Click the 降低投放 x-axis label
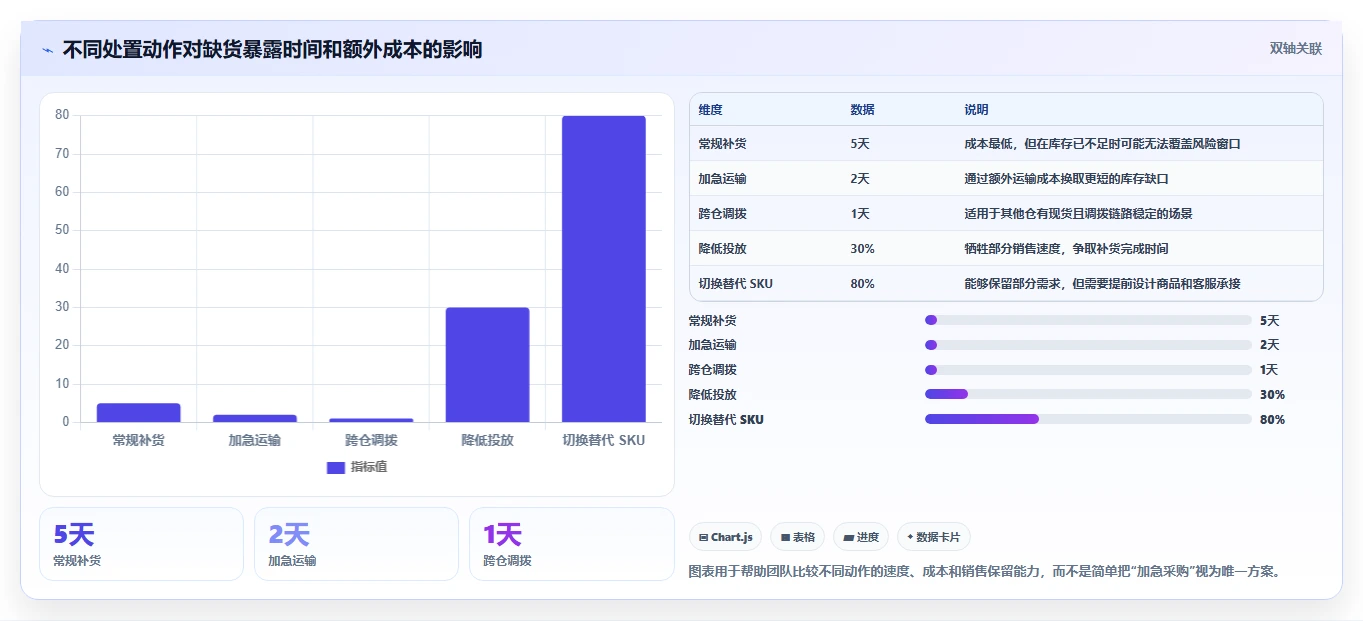1363x621 pixels. tap(487, 440)
